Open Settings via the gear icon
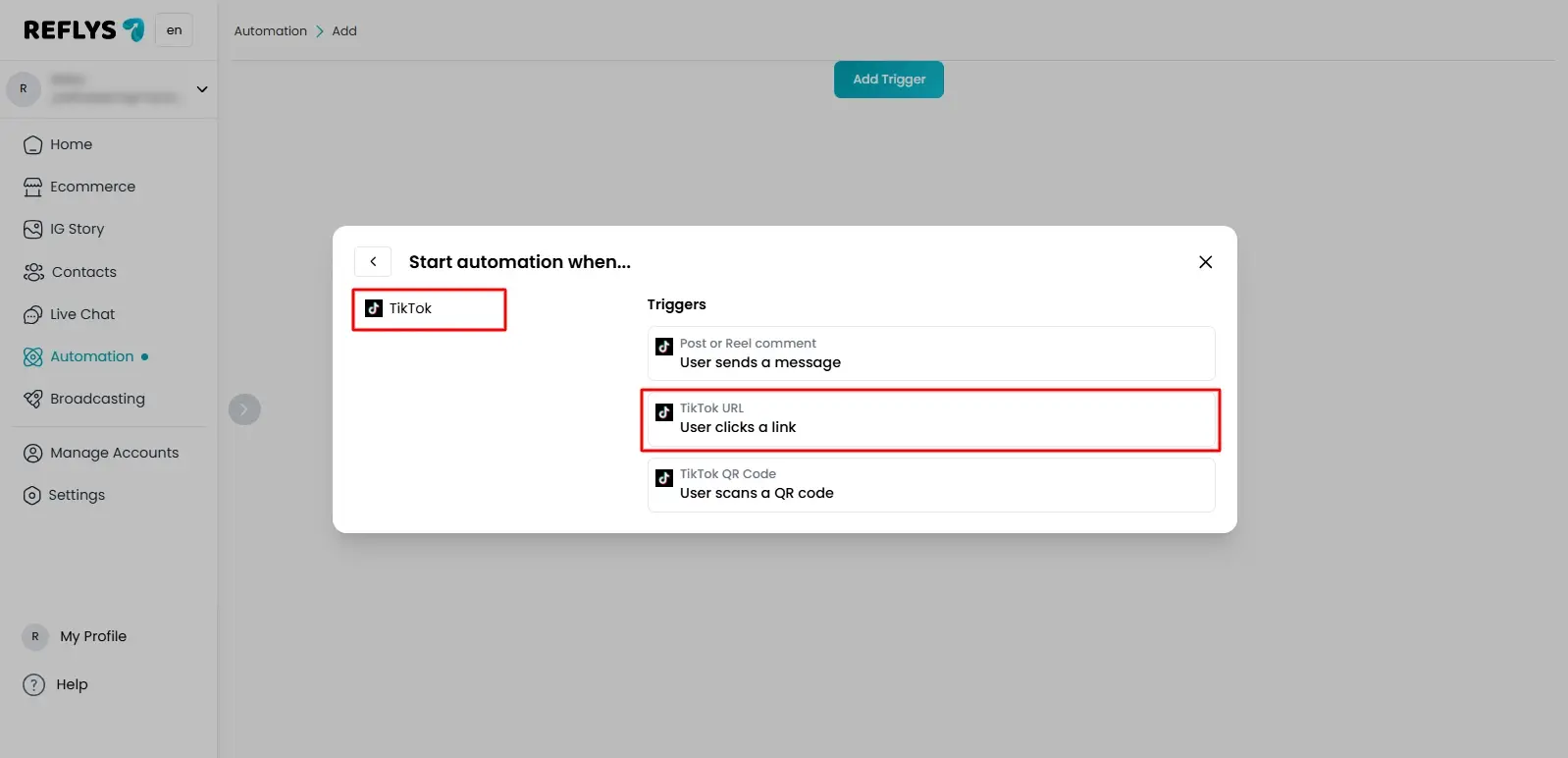The width and height of the screenshot is (1568, 758). point(32,496)
